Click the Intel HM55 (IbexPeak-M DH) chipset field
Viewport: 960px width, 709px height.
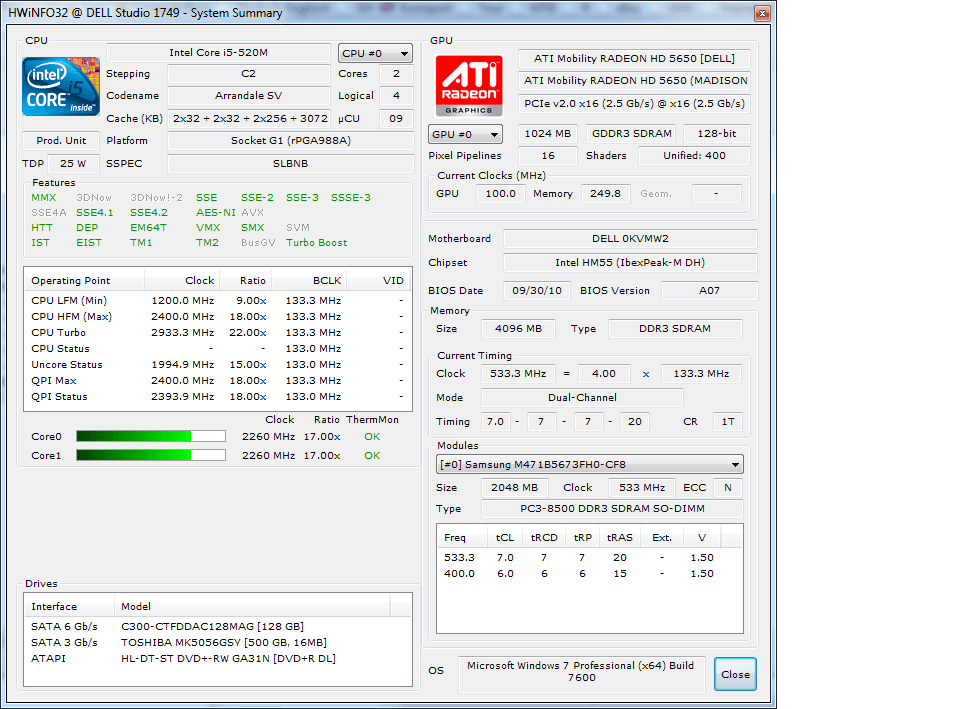(x=630, y=263)
